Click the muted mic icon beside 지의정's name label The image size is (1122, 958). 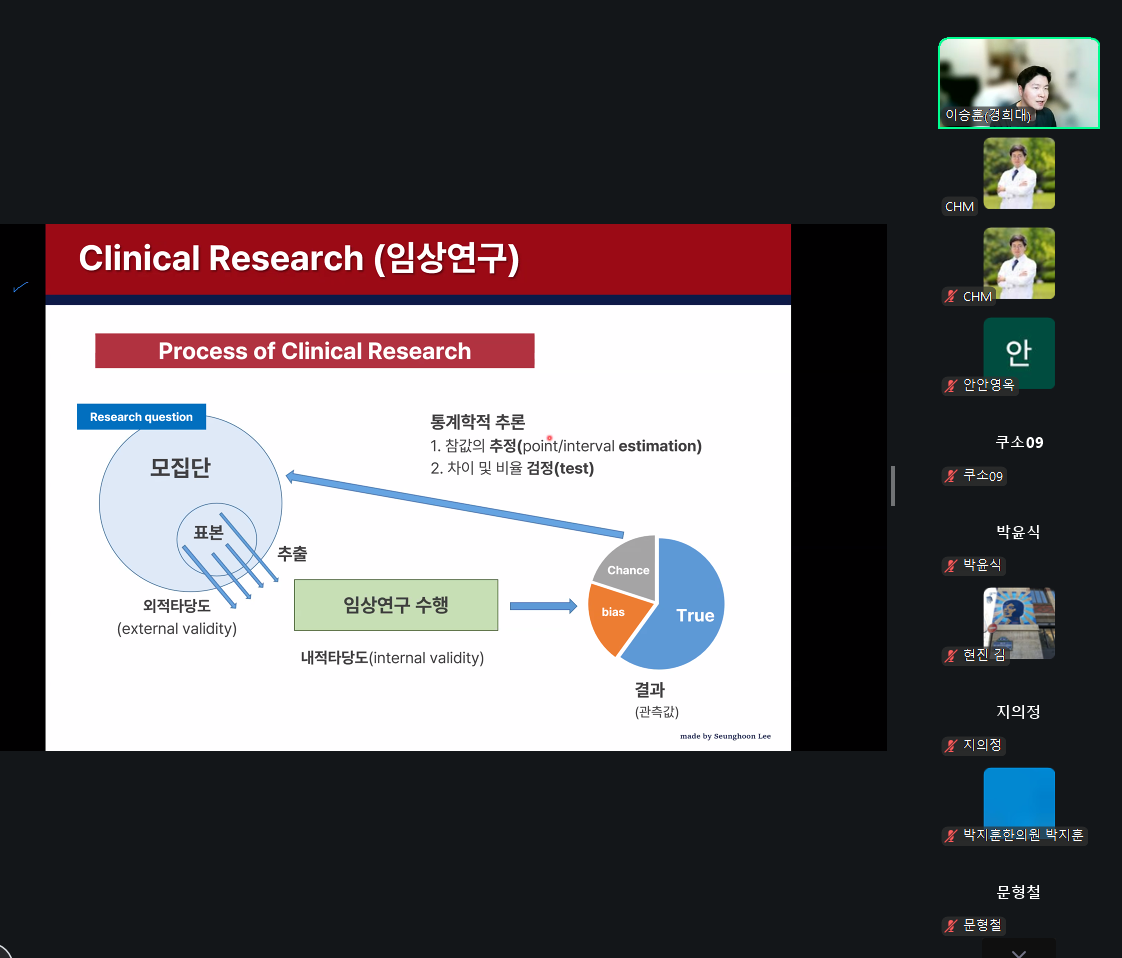click(x=952, y=745)
